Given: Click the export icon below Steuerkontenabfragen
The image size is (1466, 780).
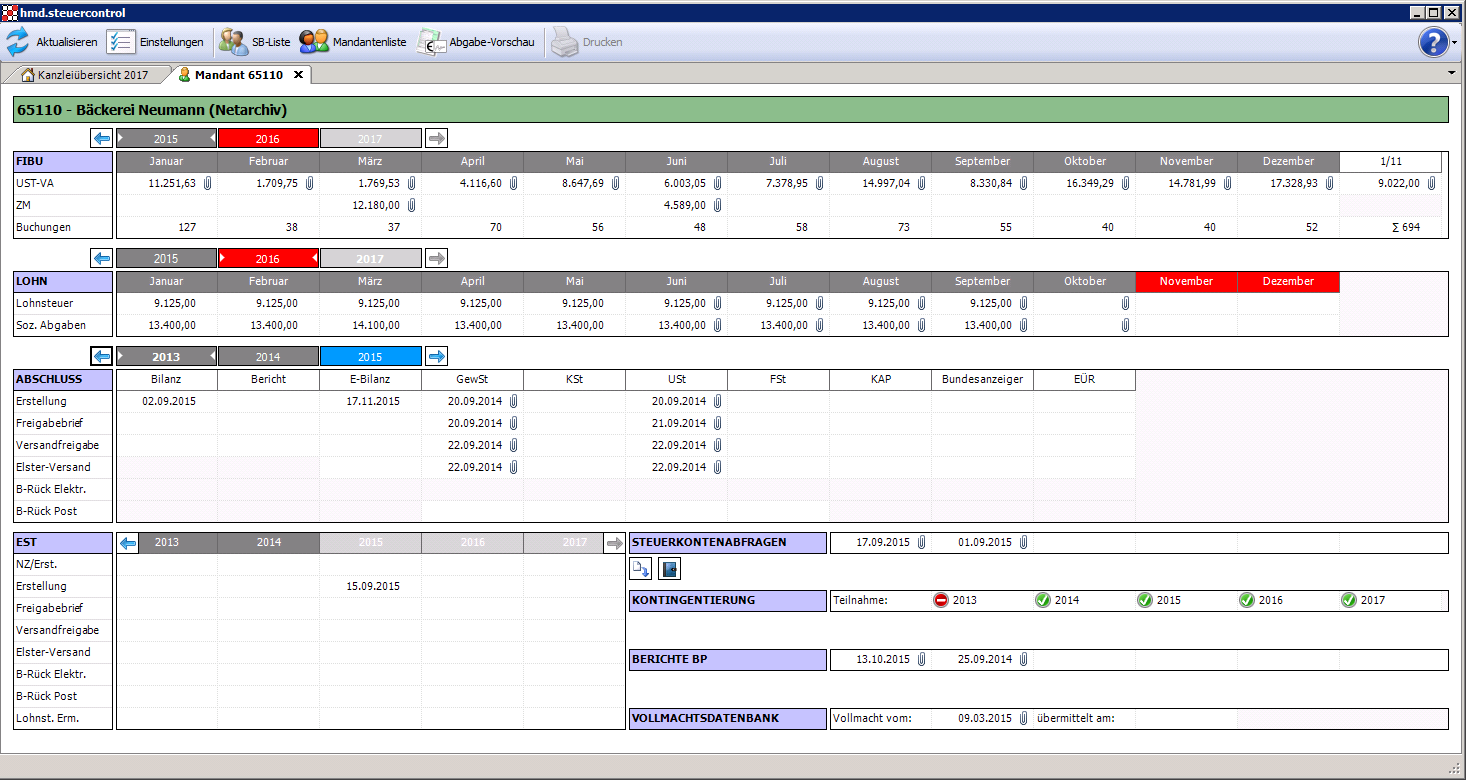Looking at the screenshot, I should 640,569.
